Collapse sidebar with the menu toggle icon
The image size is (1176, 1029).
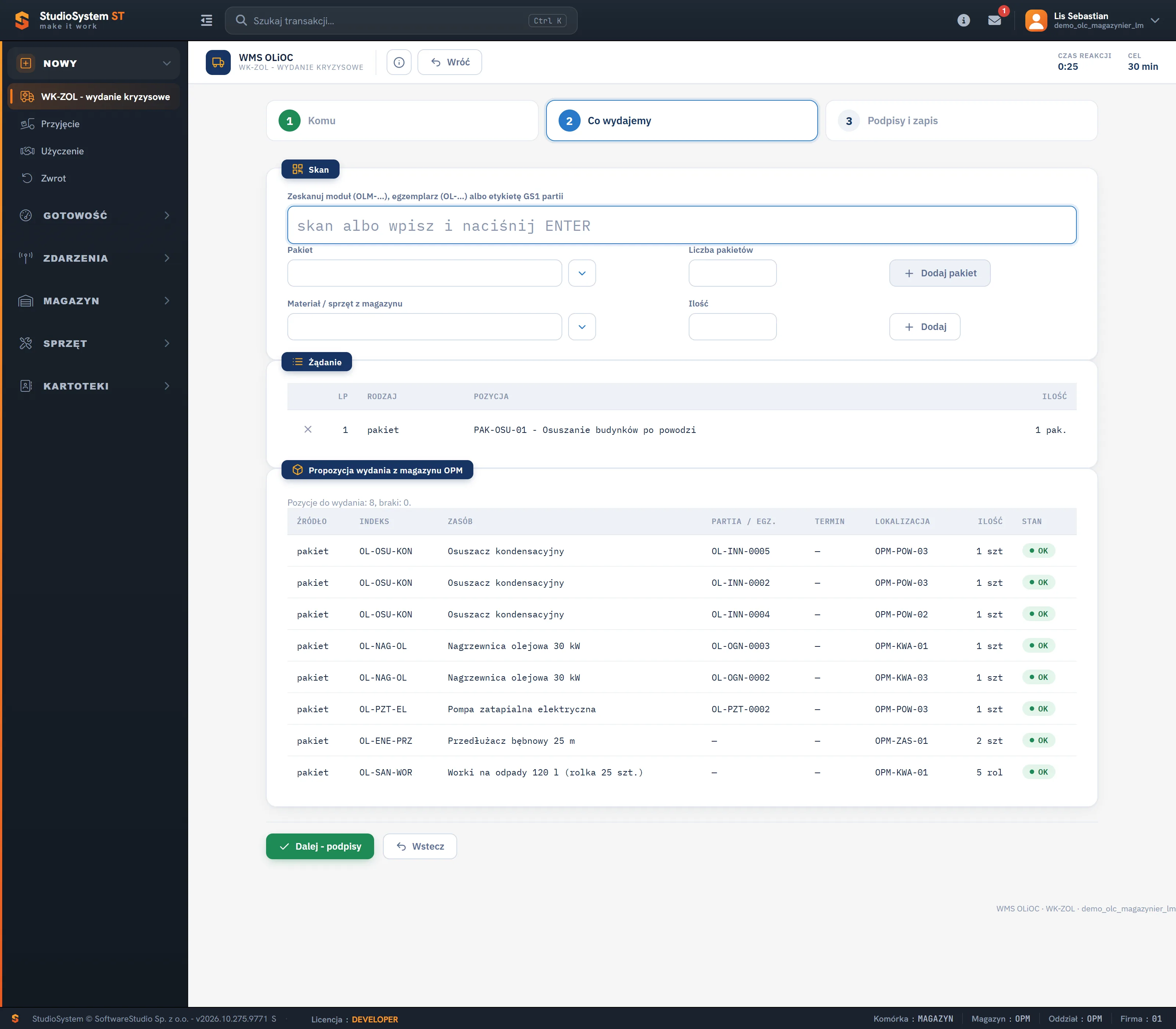coord(206,21)
